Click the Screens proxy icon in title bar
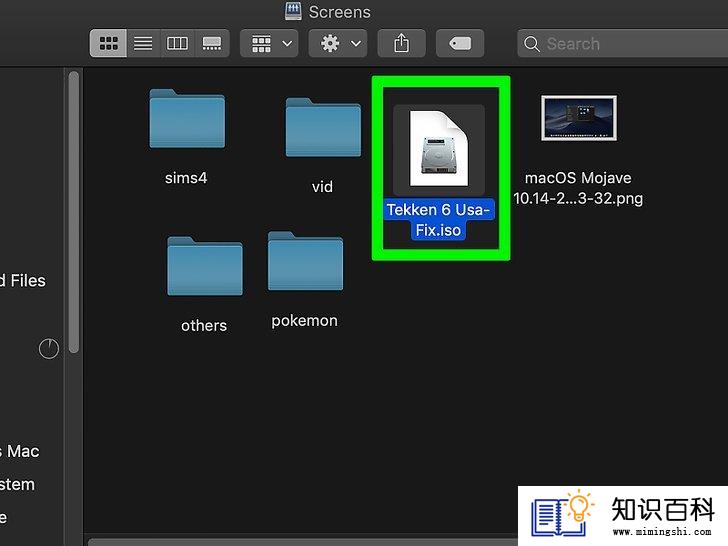The width and height of the screenshot is (728, 546). pos(293,11)
